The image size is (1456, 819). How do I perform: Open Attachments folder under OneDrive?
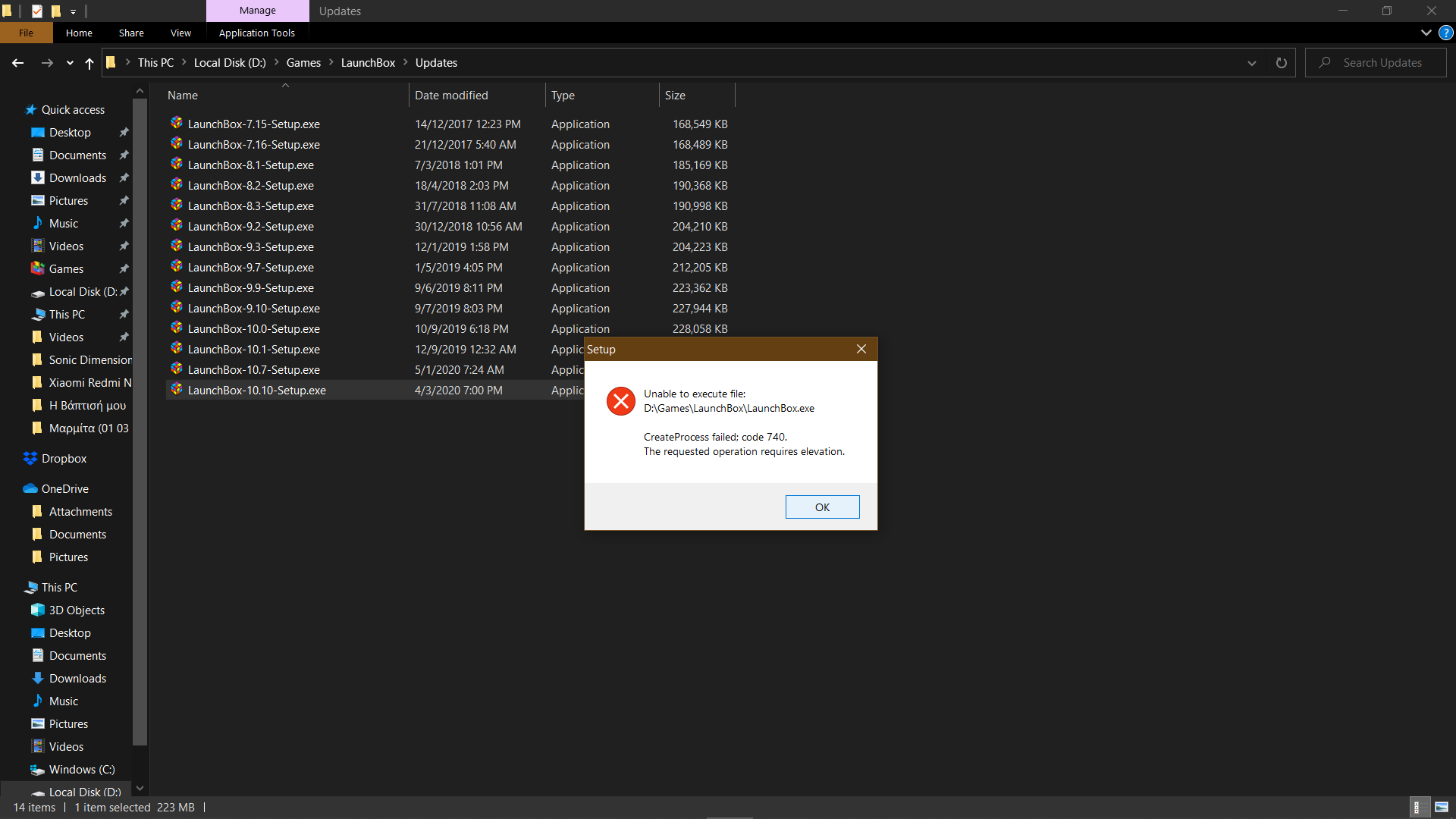80,512
